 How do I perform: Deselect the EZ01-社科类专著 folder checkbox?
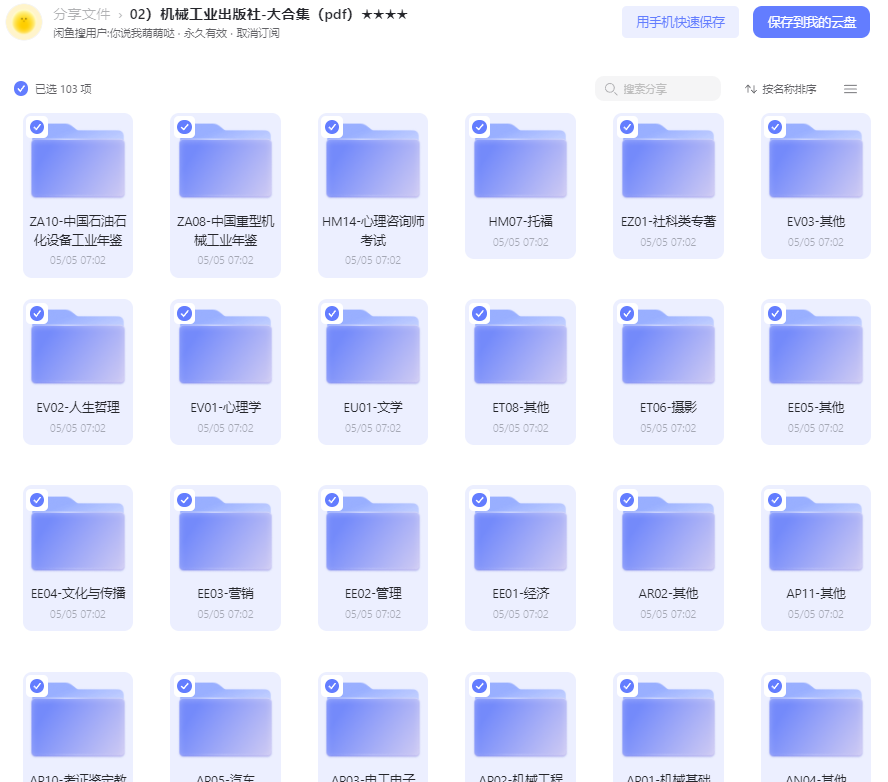(627, 127)
